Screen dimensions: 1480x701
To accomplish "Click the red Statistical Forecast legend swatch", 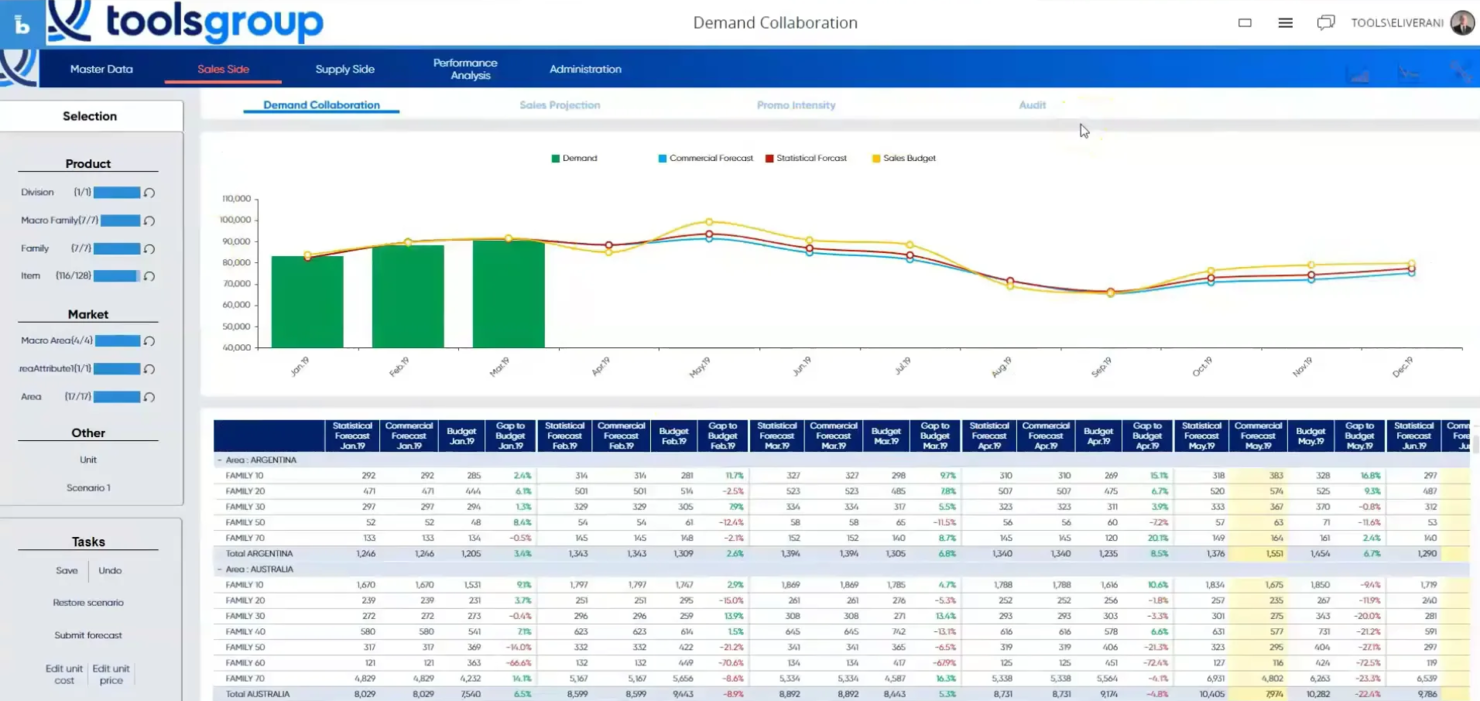I will (x=769, y=158).
